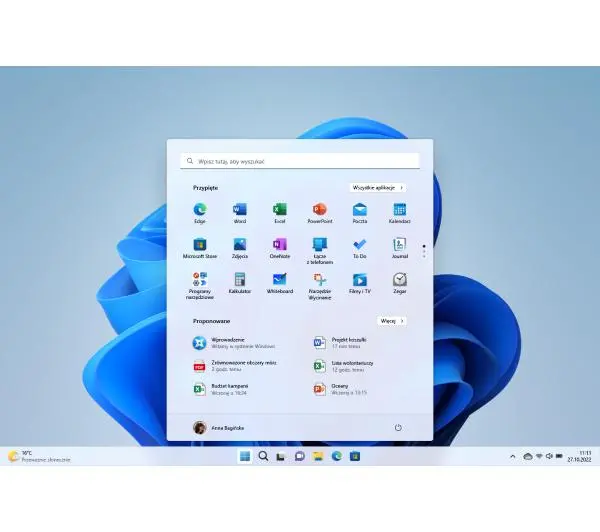600x532 pixels.
Task: Click the battery tray icon
Action: (559, 456)
